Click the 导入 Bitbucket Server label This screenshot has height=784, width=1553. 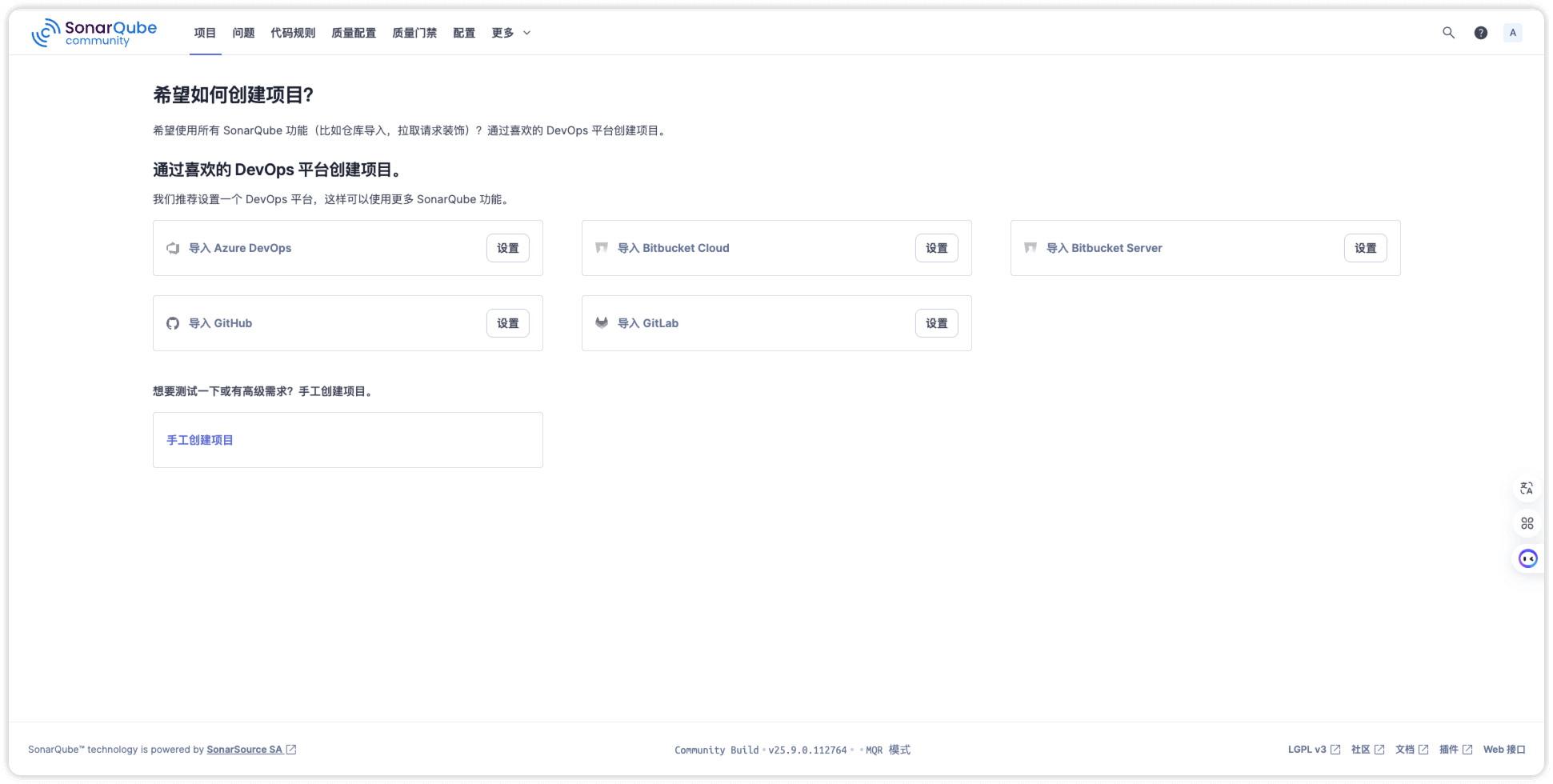[x=1104, y=248]
